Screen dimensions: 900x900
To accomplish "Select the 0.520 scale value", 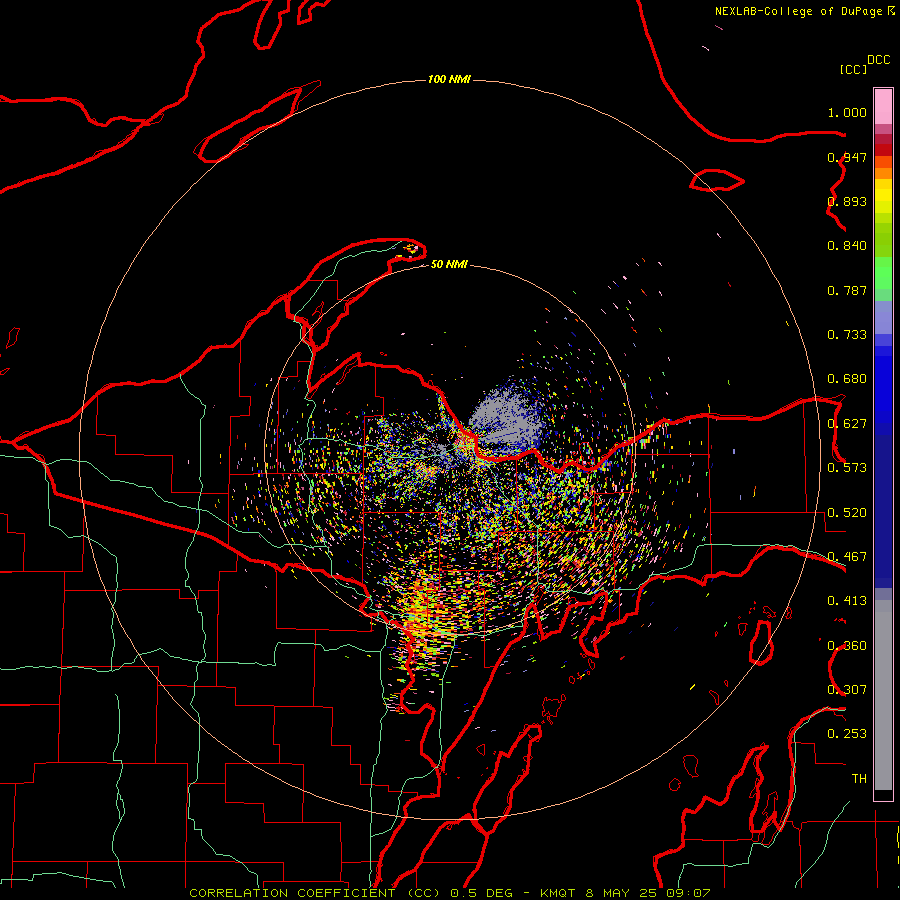I will click(x=847, y=513).
